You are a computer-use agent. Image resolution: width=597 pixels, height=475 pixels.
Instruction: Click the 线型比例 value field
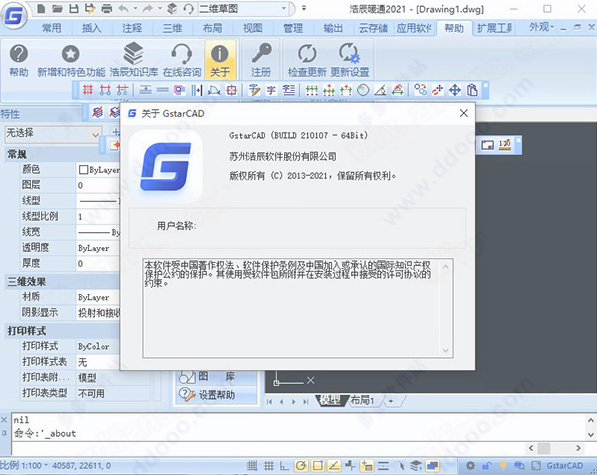click(x=99, y=217)
